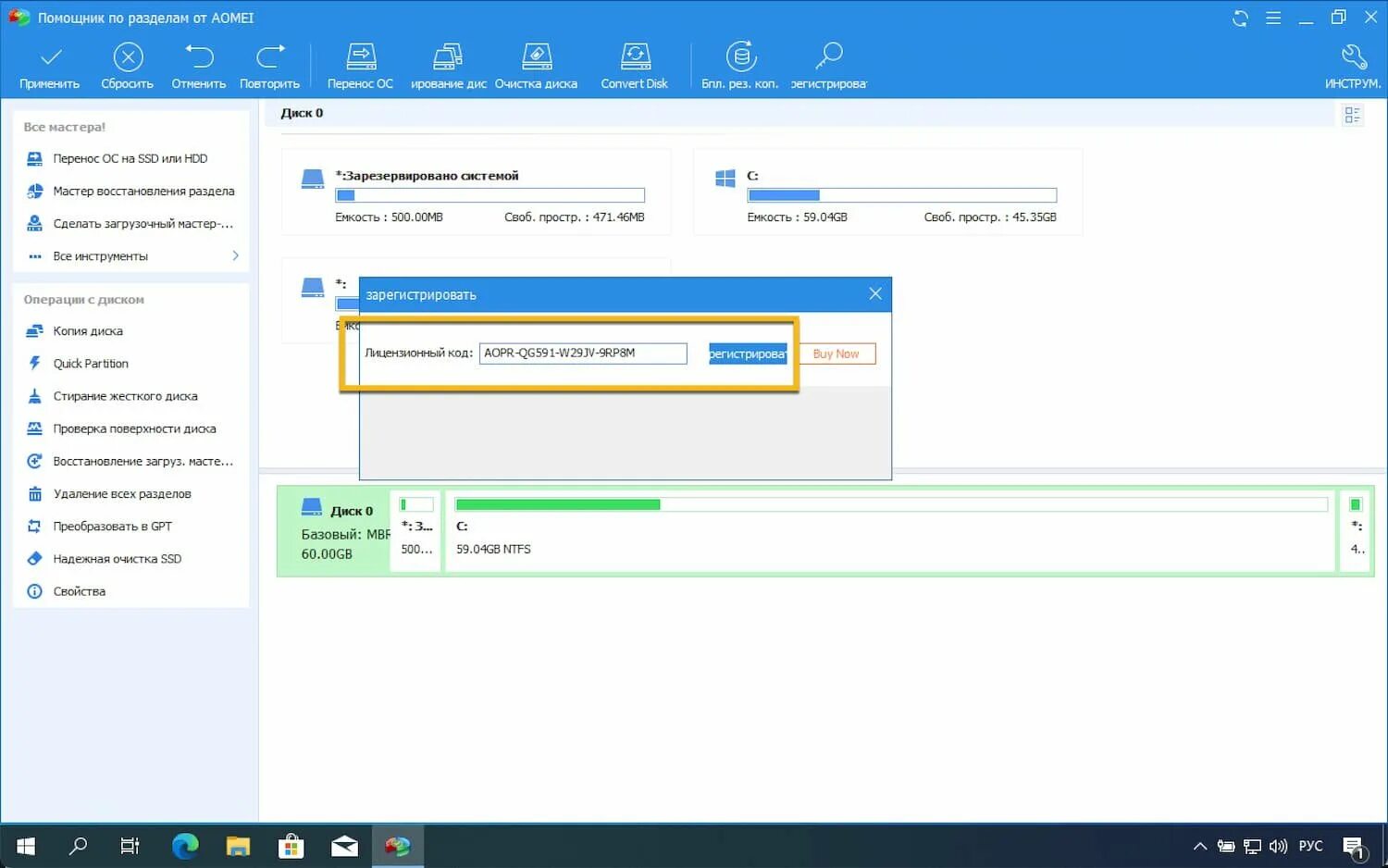This screenshot has width=1388, height=868.
Task: Click the blue register button in dialog
Action: [748, 353]
